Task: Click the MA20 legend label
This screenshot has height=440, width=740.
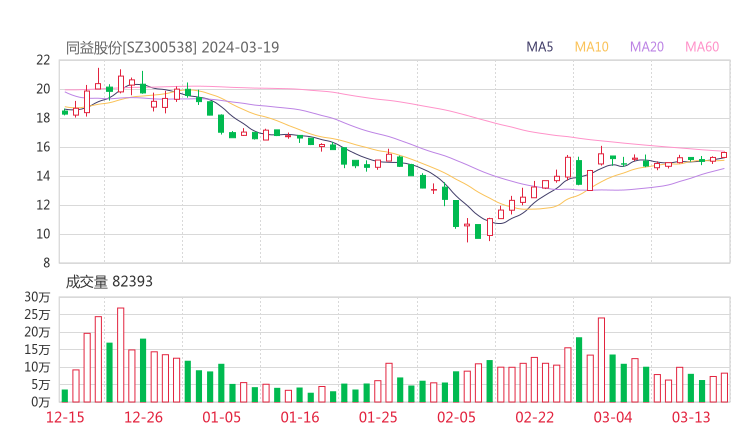Action: click(x=647, y=47)
